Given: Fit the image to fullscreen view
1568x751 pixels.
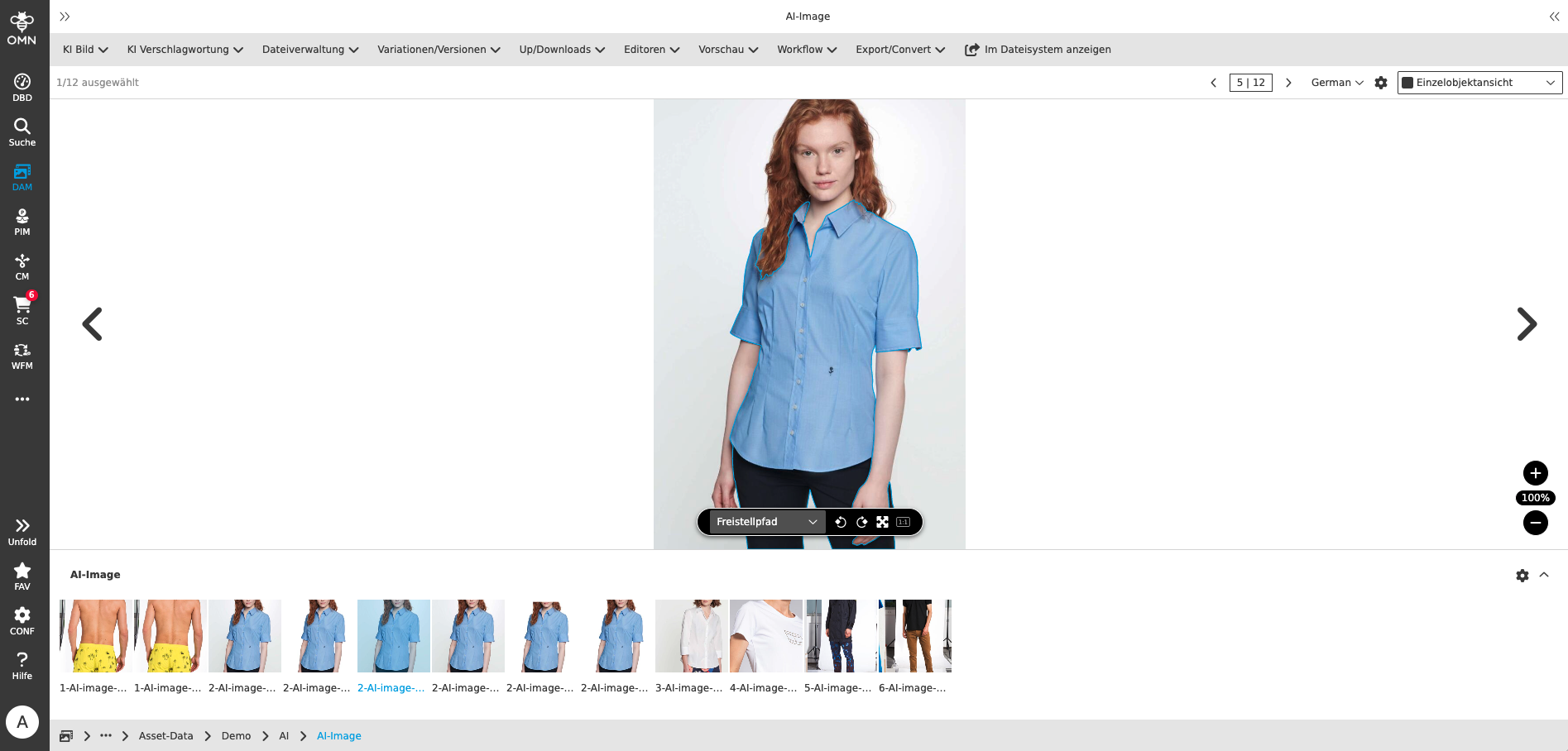Looking at the screenshot, I should coord(882,522).
